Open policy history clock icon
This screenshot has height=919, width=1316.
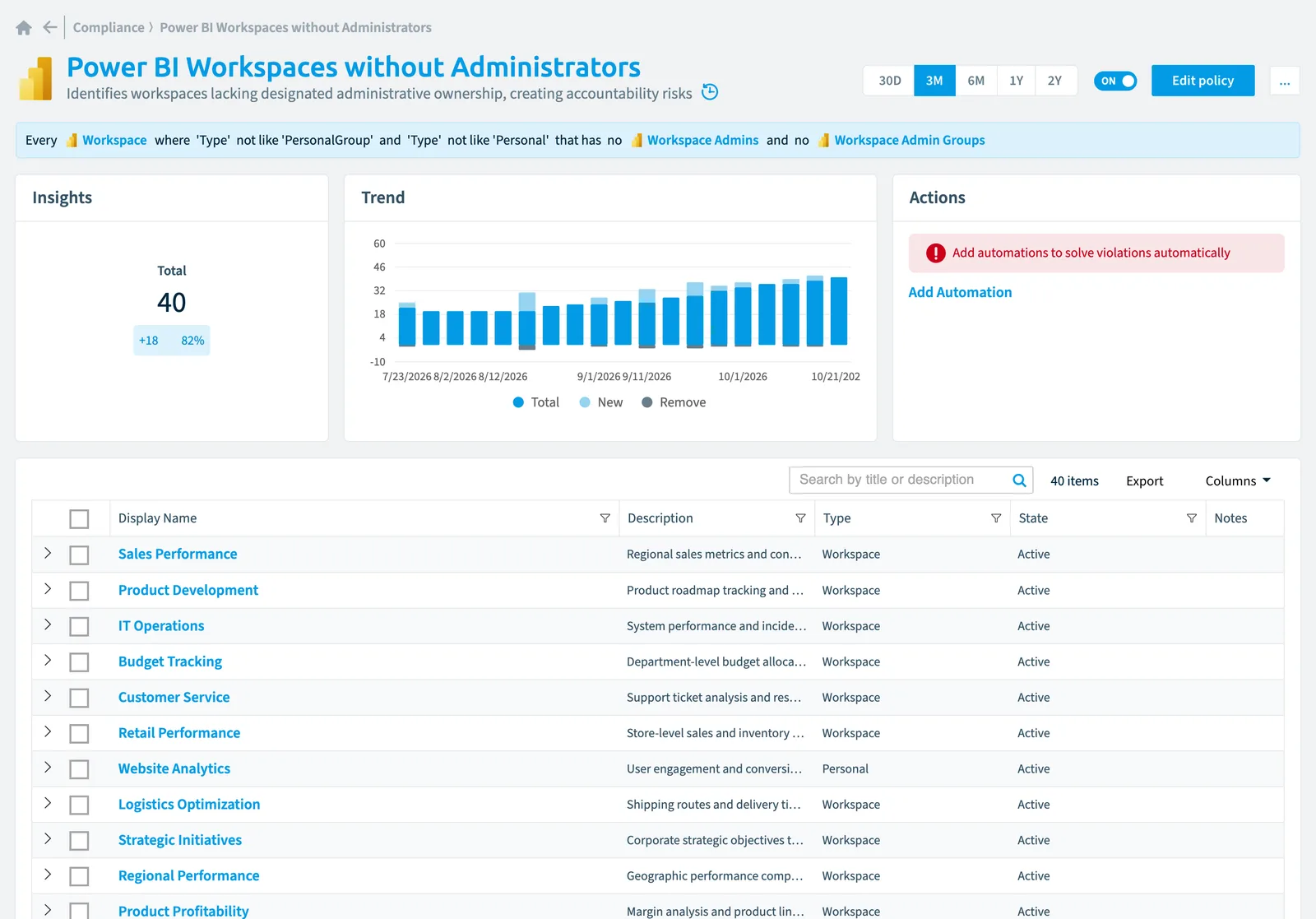[x=710, y=92]
